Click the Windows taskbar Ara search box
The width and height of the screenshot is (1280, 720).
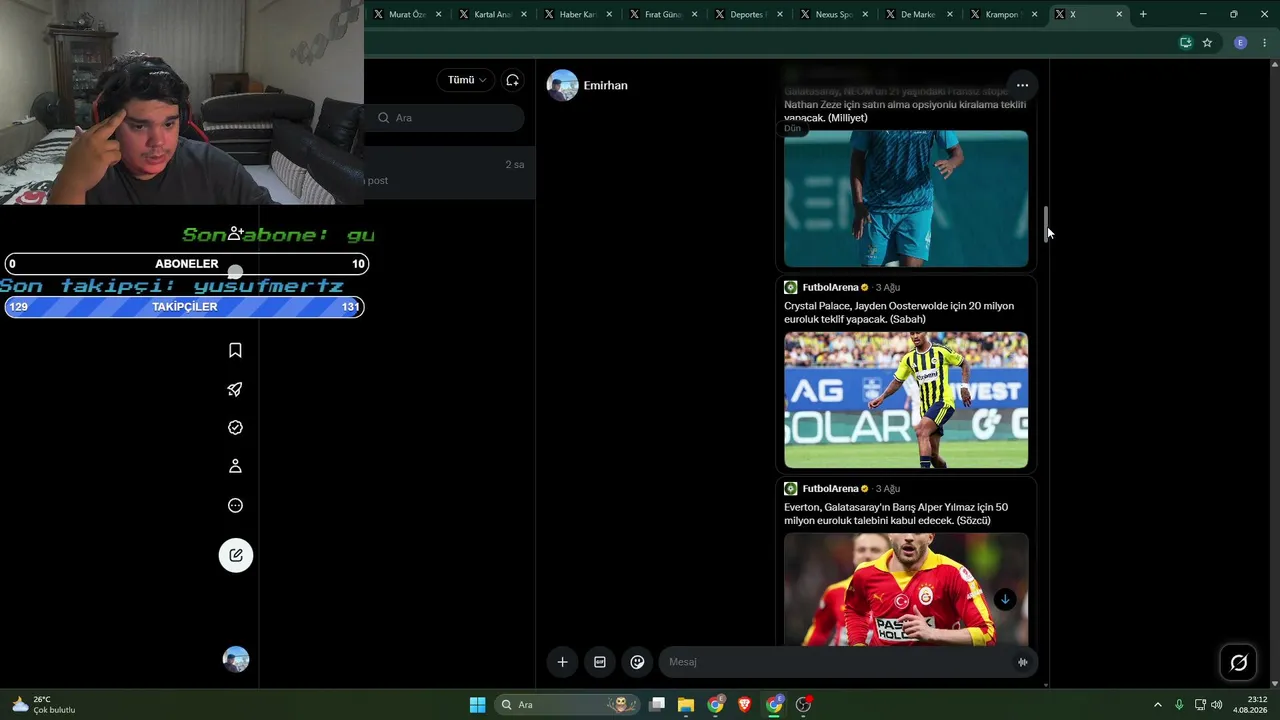568,704
